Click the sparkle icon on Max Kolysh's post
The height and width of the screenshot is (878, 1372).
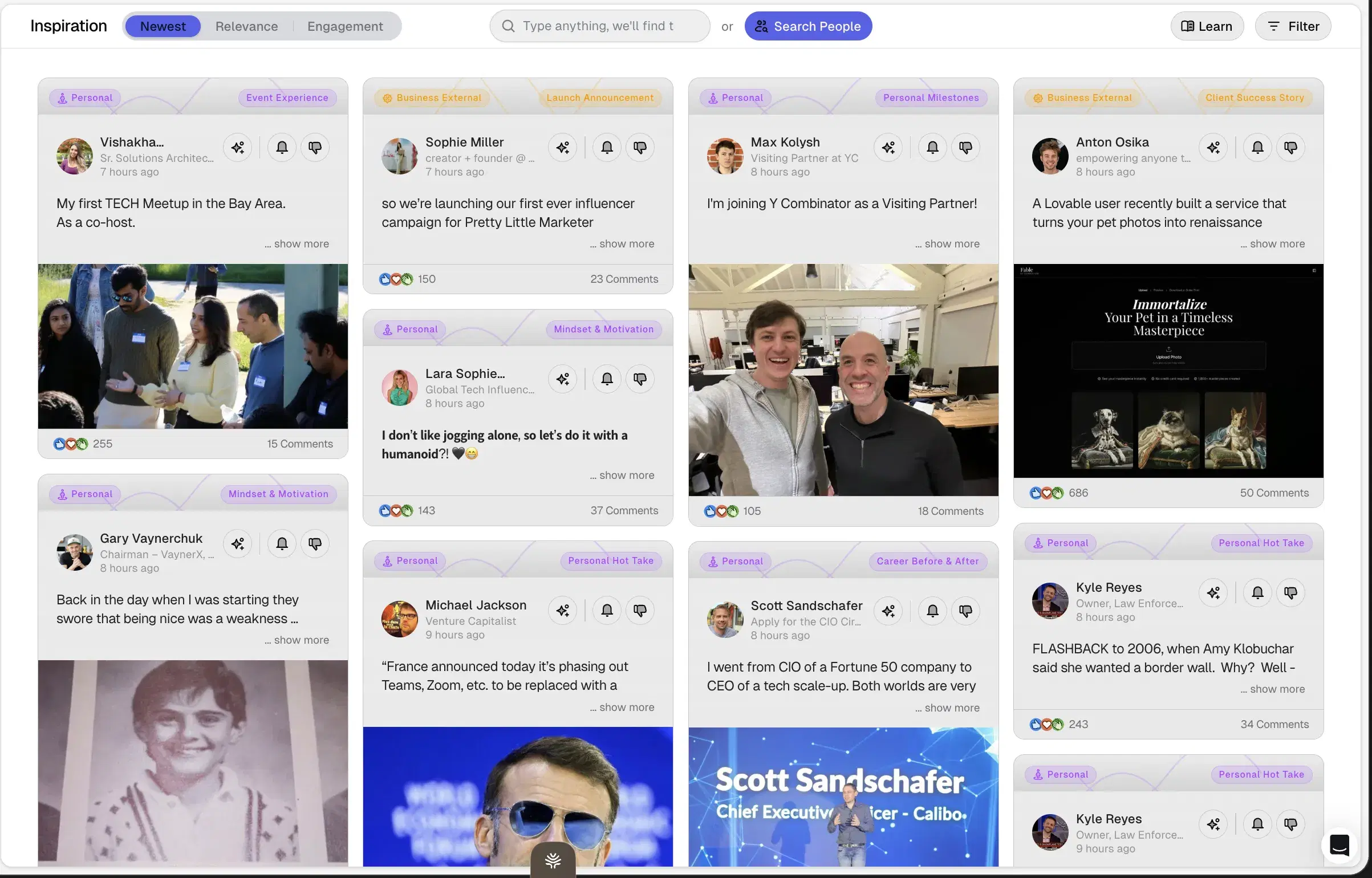coord(888,148)
